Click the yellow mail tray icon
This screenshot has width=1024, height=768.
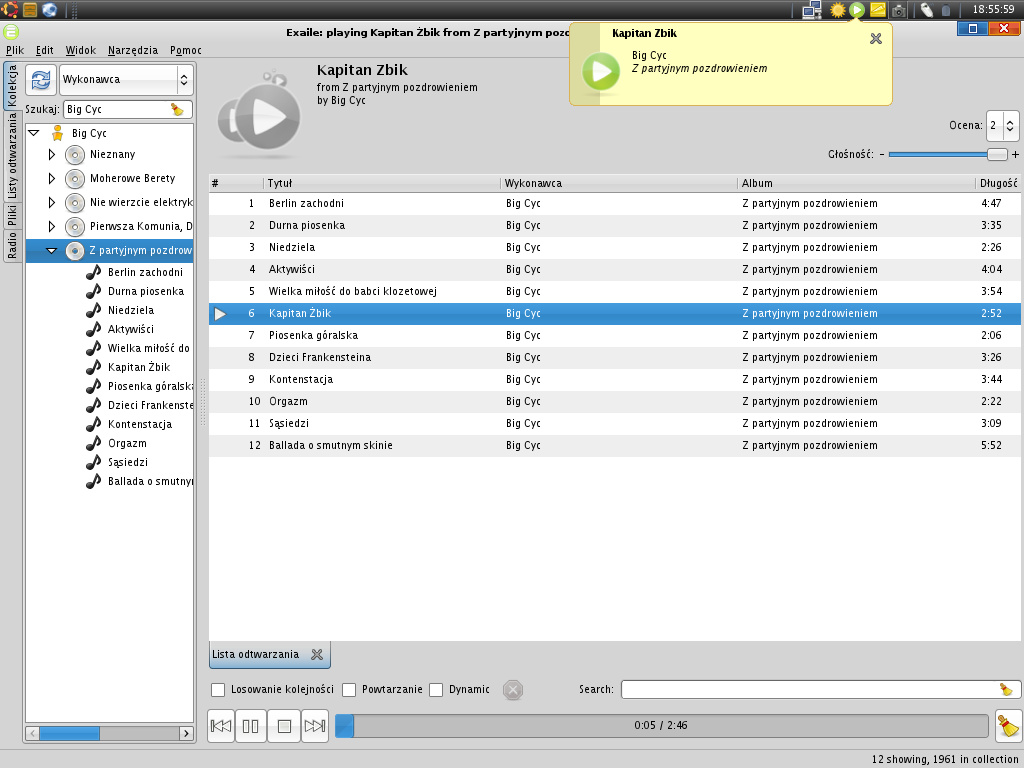point(878,10)
